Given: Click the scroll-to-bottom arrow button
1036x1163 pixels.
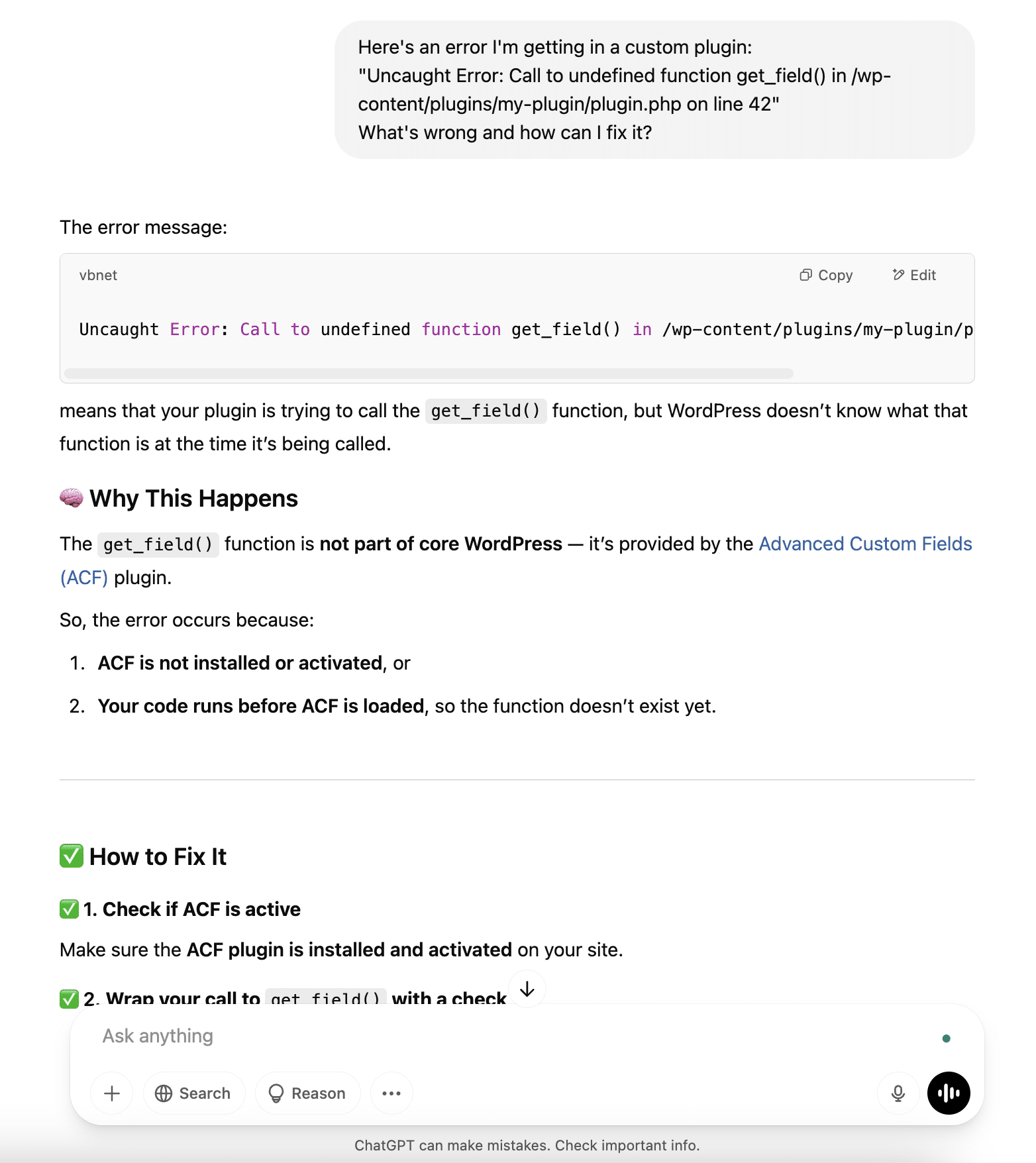Looking at the screenshot, I should [527, 989].
